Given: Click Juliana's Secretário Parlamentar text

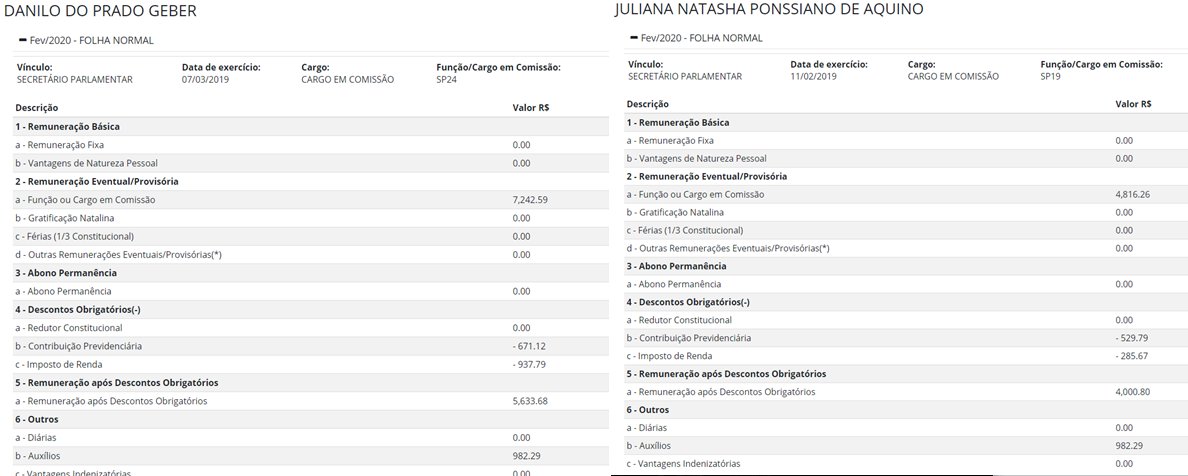Looking at the screenshot, I should tap(685, 76).
